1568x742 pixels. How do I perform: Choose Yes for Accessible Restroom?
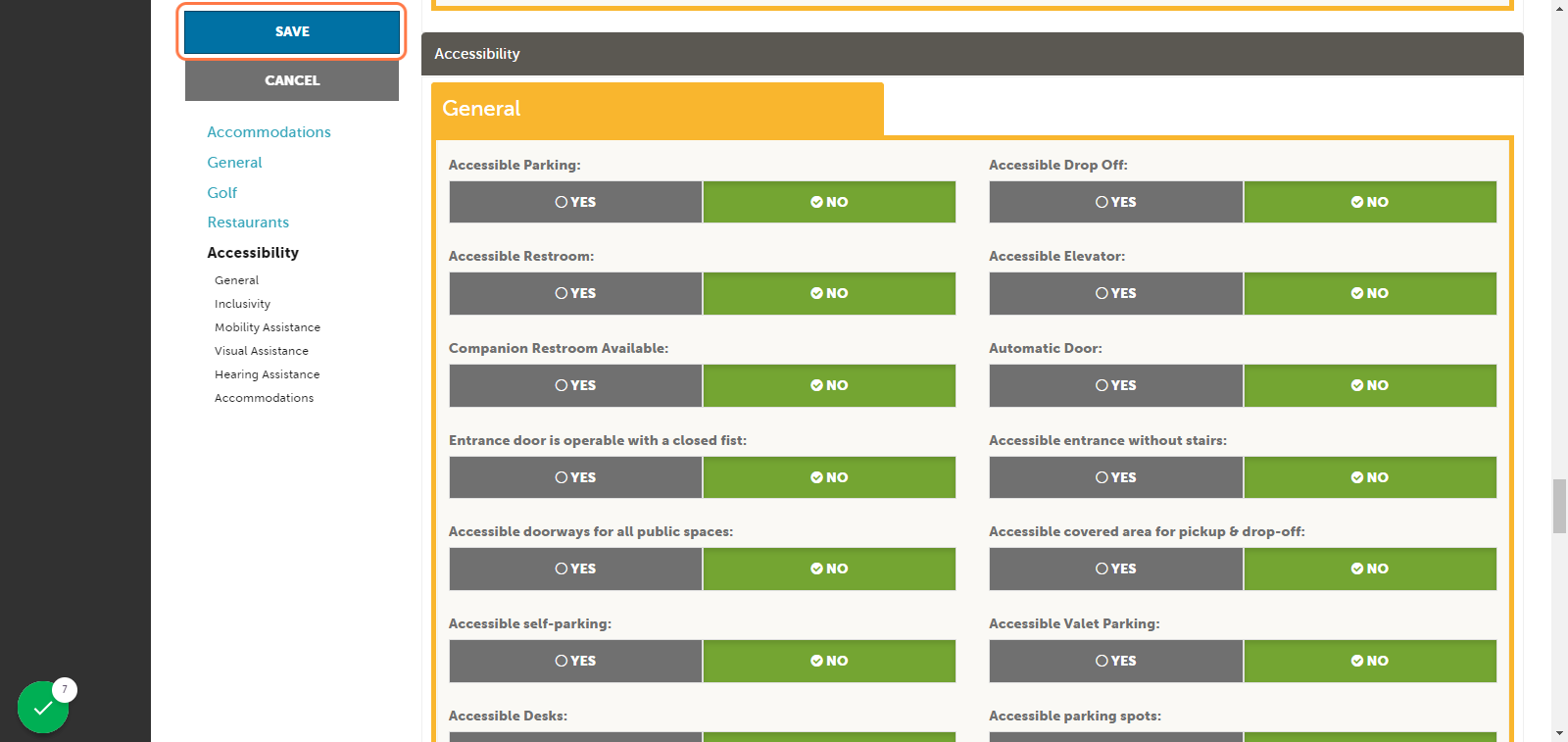point(575,293)
